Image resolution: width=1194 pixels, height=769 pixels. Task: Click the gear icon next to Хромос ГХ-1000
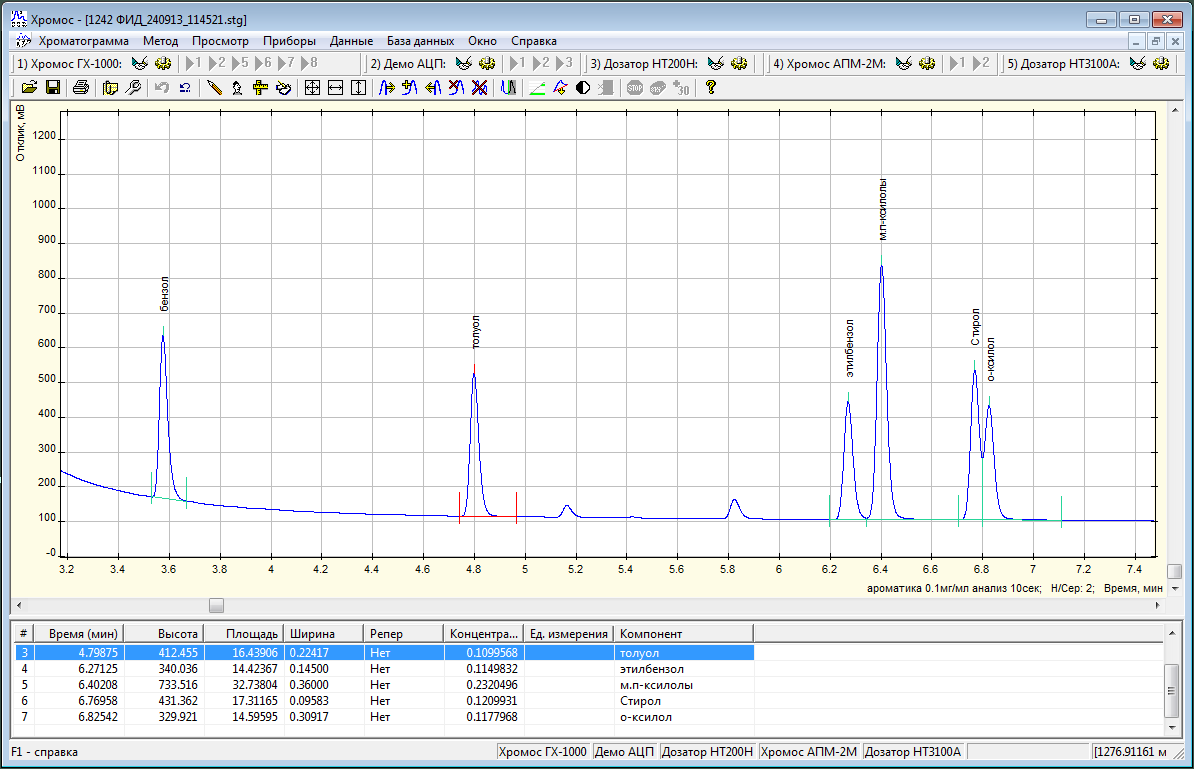pos(163,64)
